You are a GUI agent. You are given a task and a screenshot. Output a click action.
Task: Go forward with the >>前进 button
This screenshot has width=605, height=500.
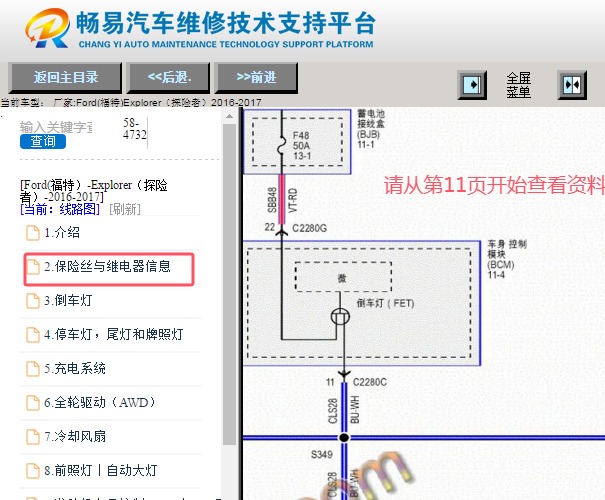256,78
